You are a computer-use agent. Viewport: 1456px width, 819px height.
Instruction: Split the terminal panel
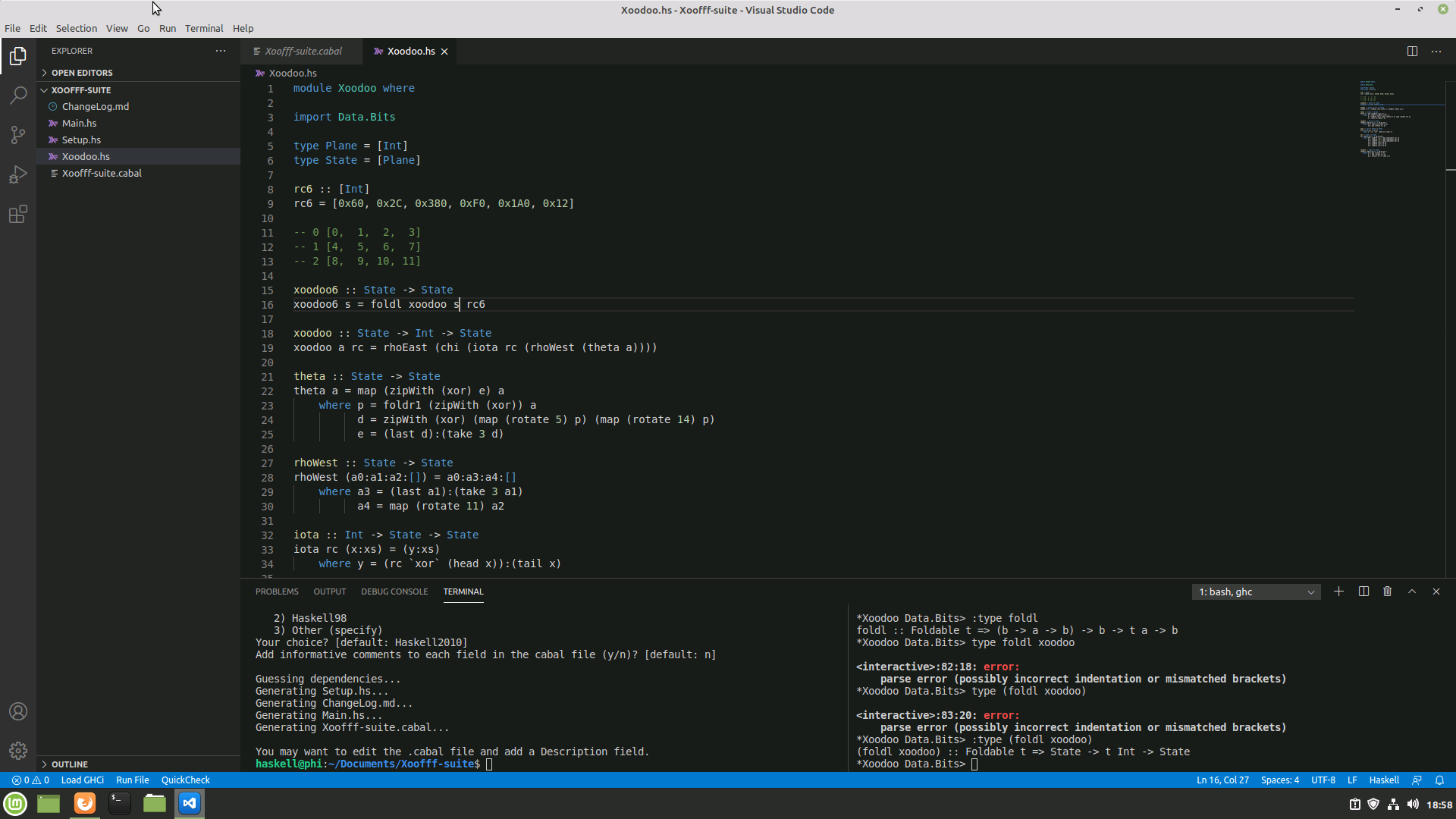click(1363, 591)
